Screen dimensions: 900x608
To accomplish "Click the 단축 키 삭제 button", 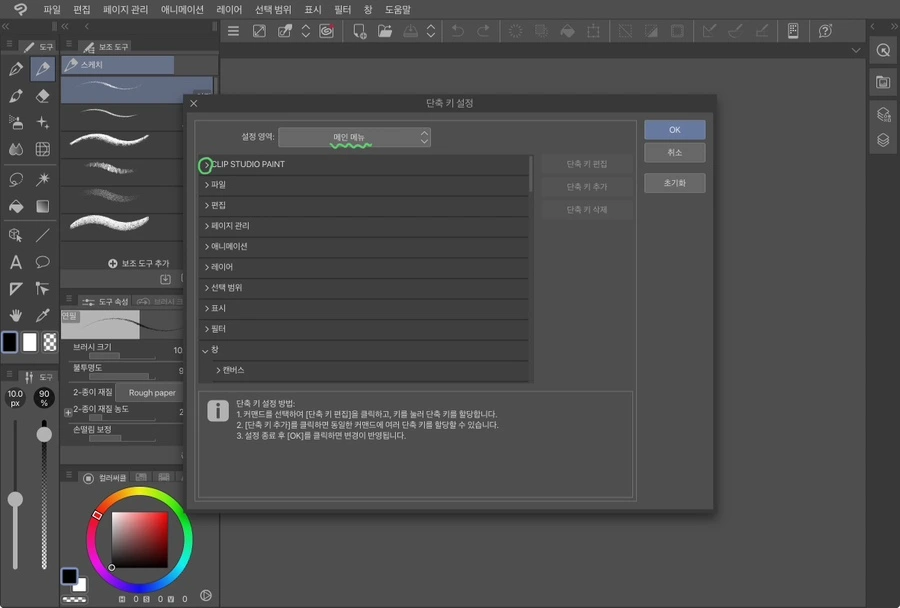I will click(587, 210).
